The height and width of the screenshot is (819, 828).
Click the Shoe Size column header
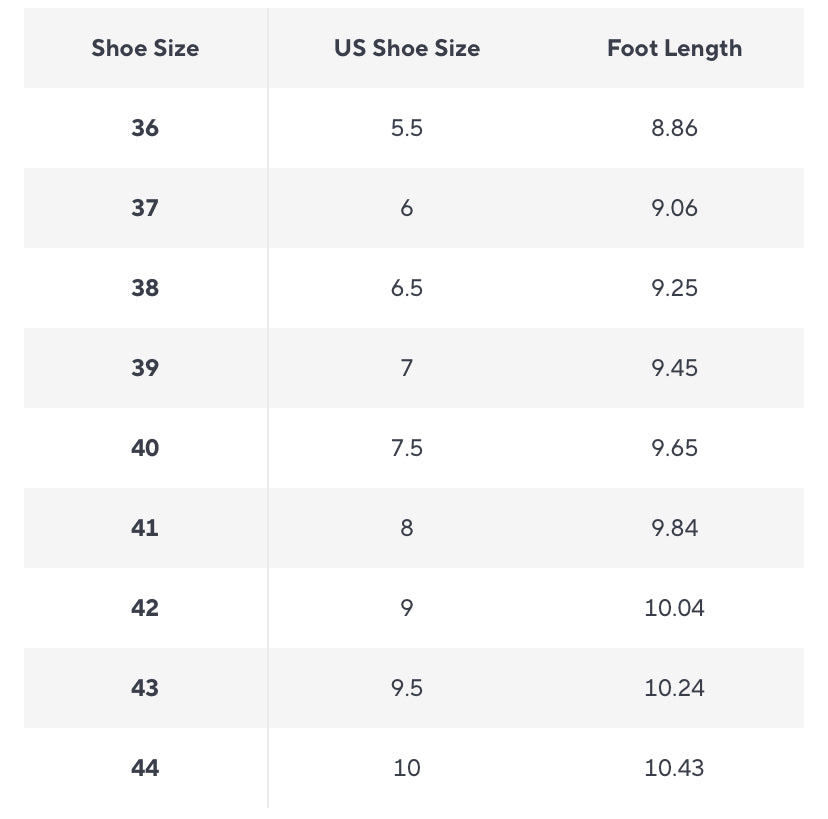pos(145,48)
